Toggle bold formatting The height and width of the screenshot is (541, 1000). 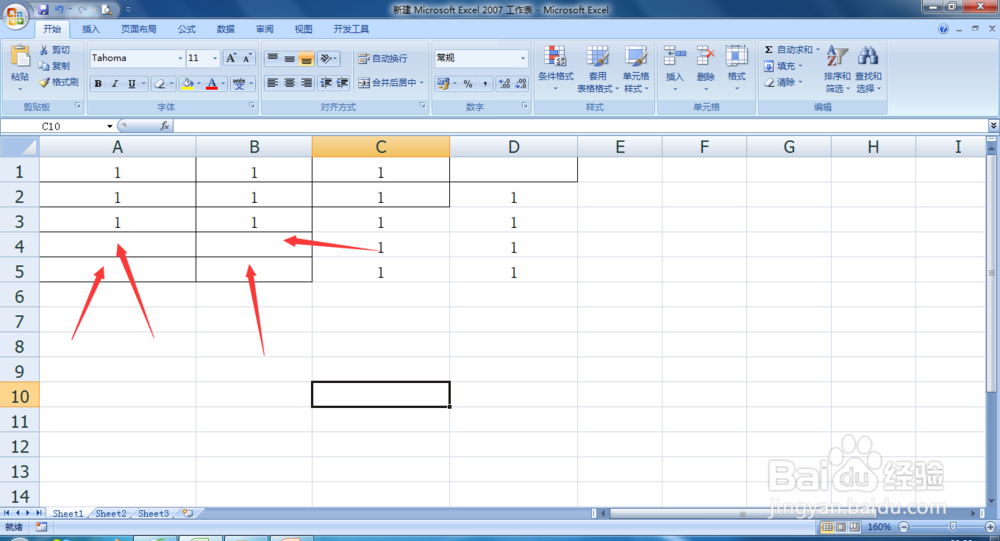click(98, 84)
